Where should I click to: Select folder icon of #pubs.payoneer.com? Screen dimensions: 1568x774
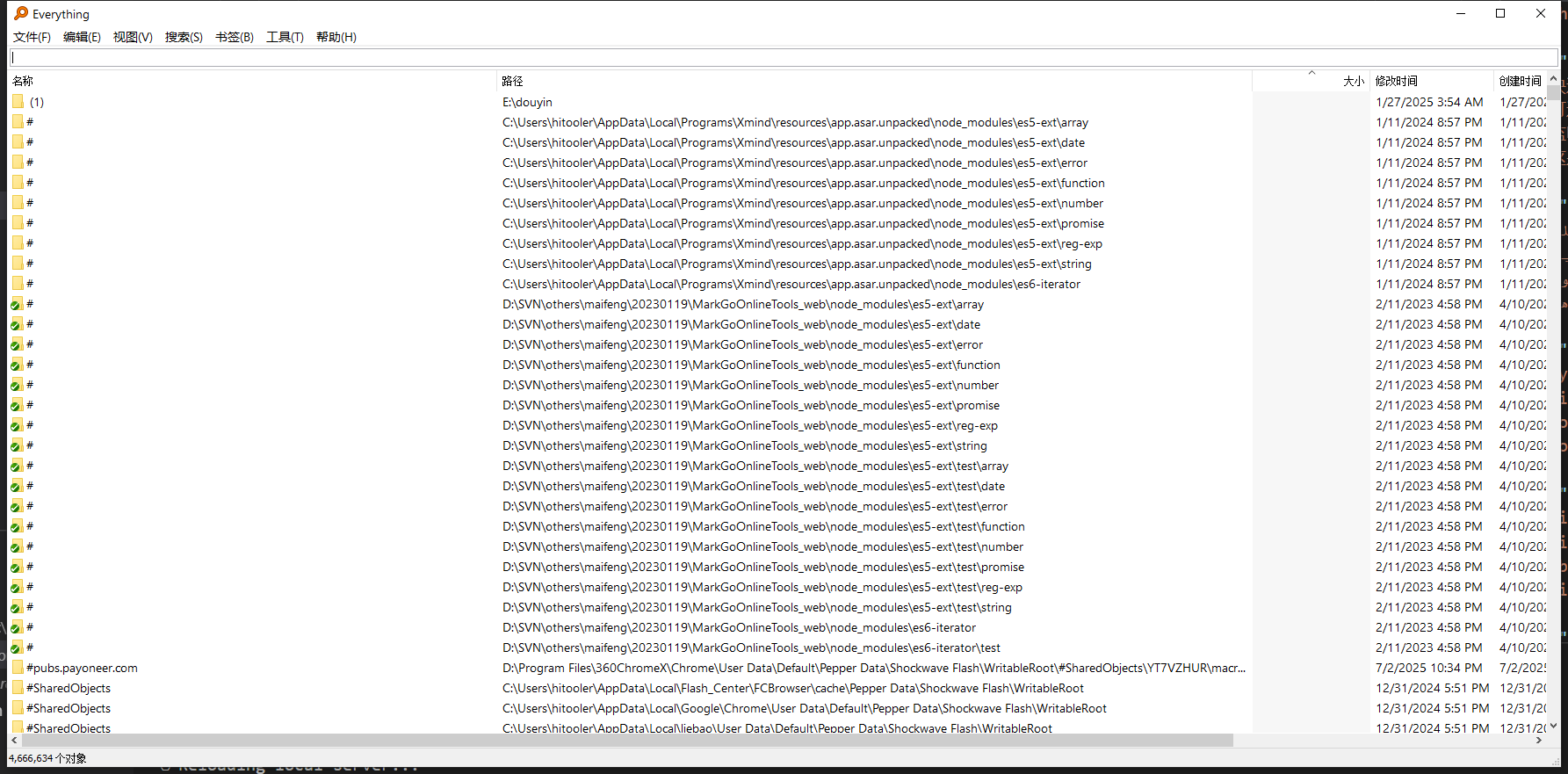[x=18, y=668]
